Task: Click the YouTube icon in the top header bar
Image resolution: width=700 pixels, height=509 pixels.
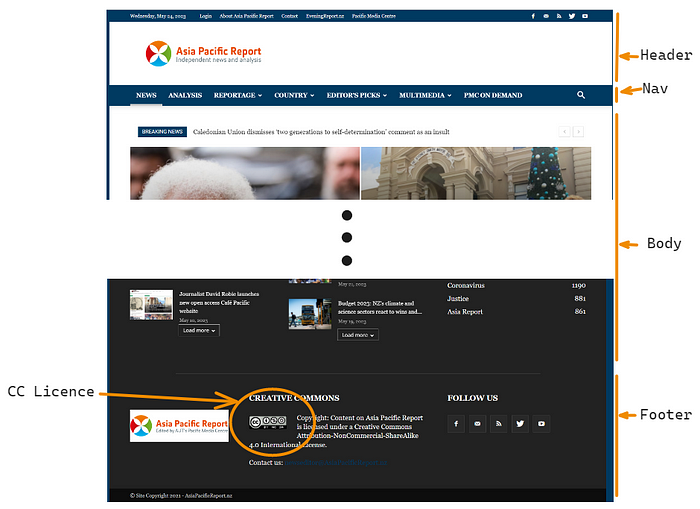Action: pyautogui.click(x=585, y=16)
